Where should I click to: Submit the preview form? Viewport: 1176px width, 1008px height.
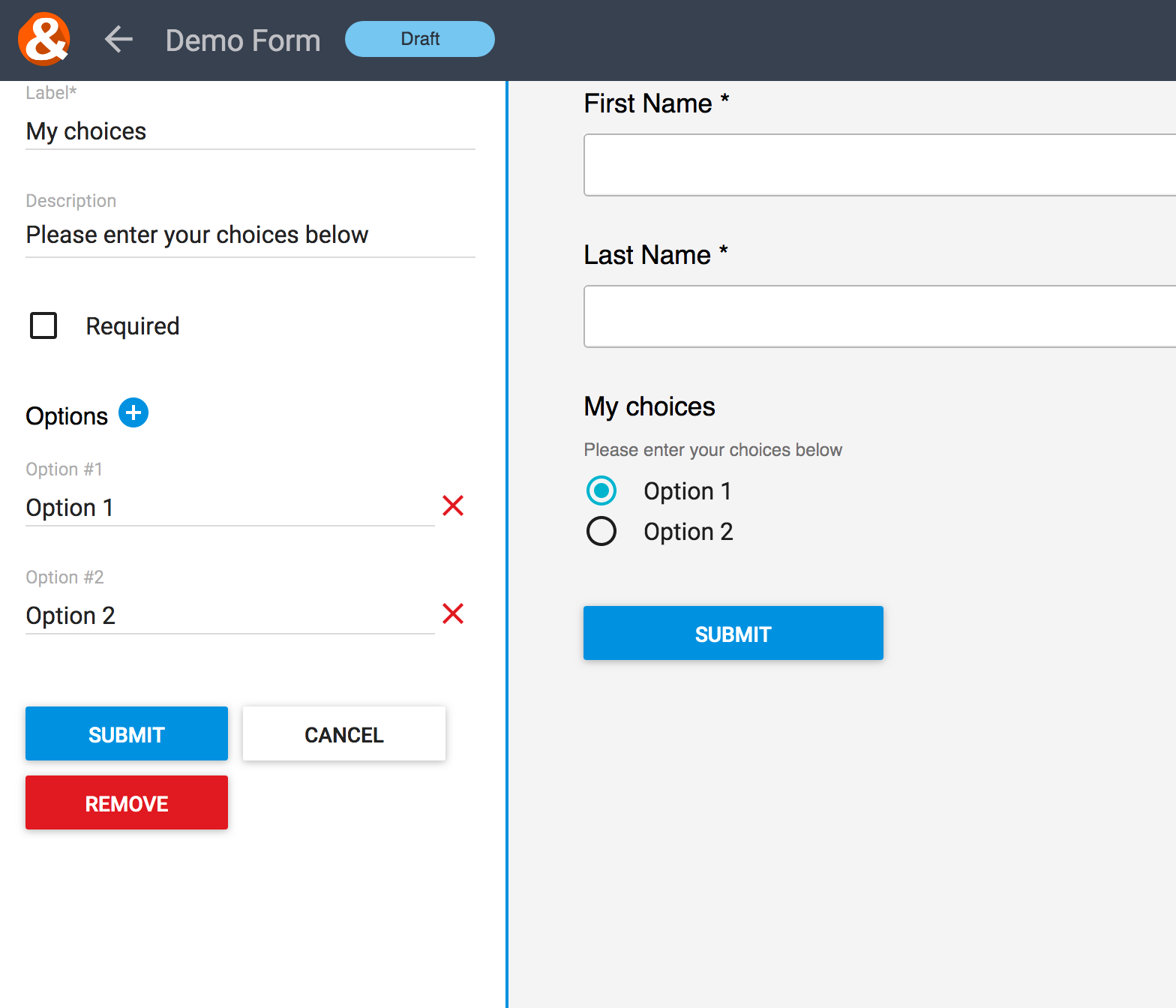733,633
